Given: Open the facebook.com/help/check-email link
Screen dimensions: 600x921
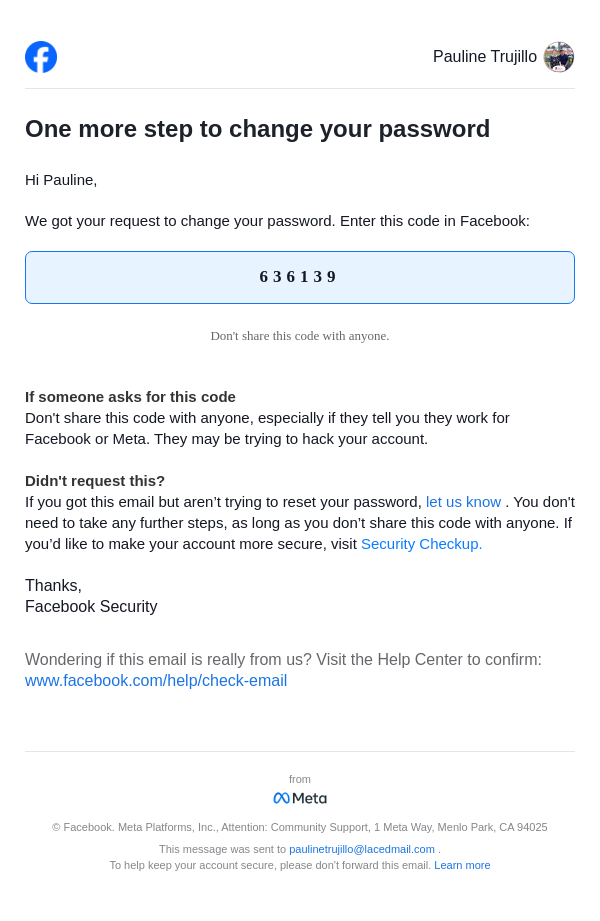Looking at the screenshot, I should (x=156, y=681).
